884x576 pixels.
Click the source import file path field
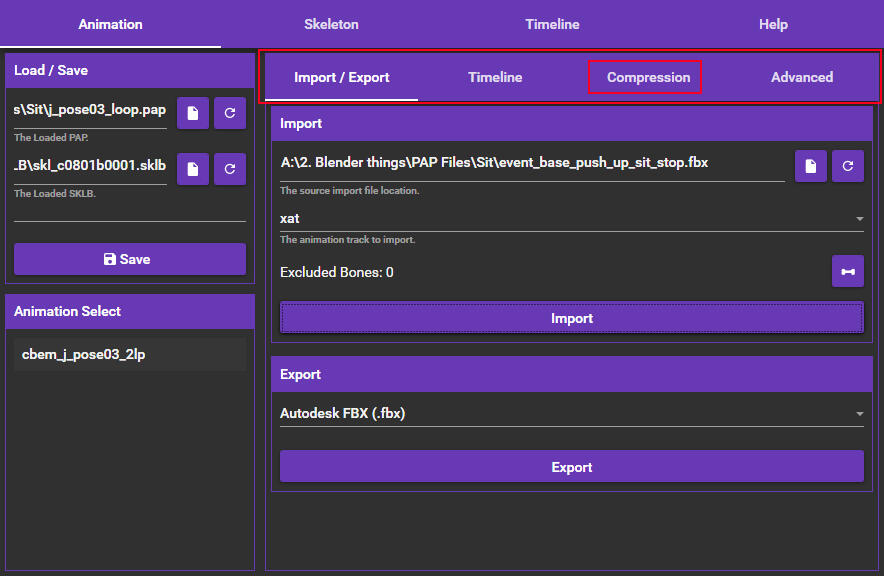tap(530, 163)
